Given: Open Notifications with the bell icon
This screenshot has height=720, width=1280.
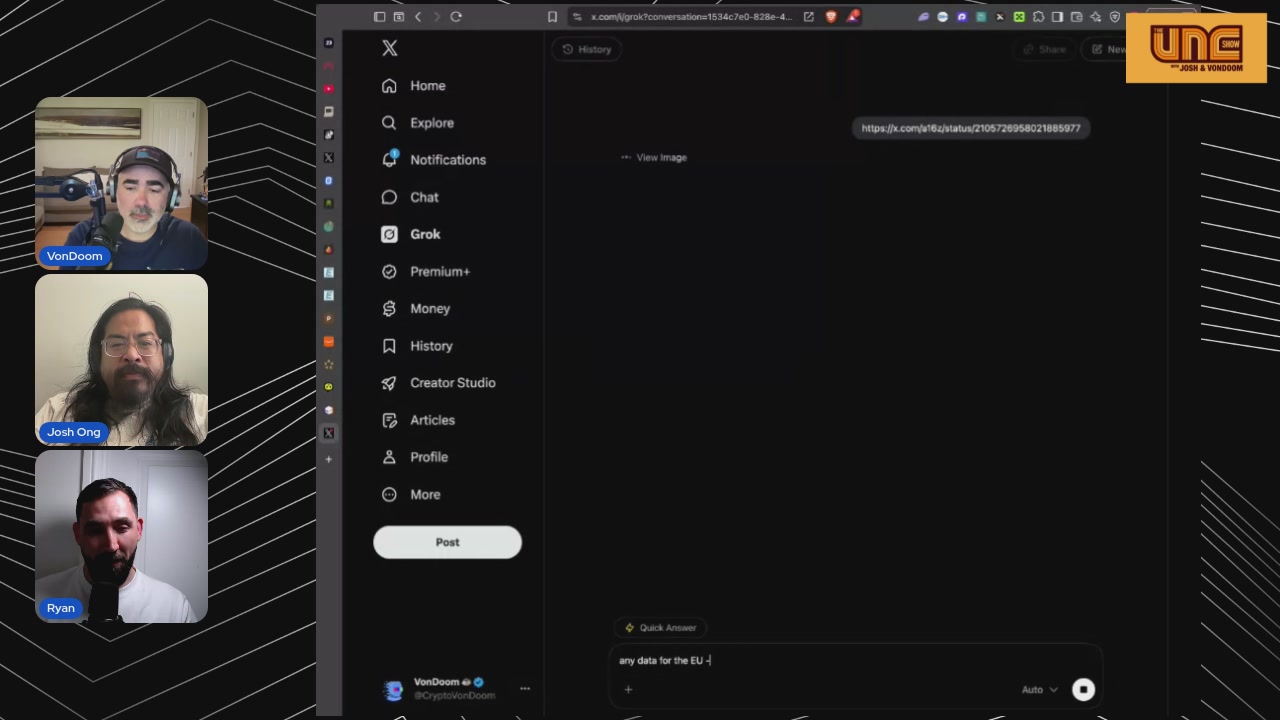Looking at the screenshot, I should click(434, 160).
